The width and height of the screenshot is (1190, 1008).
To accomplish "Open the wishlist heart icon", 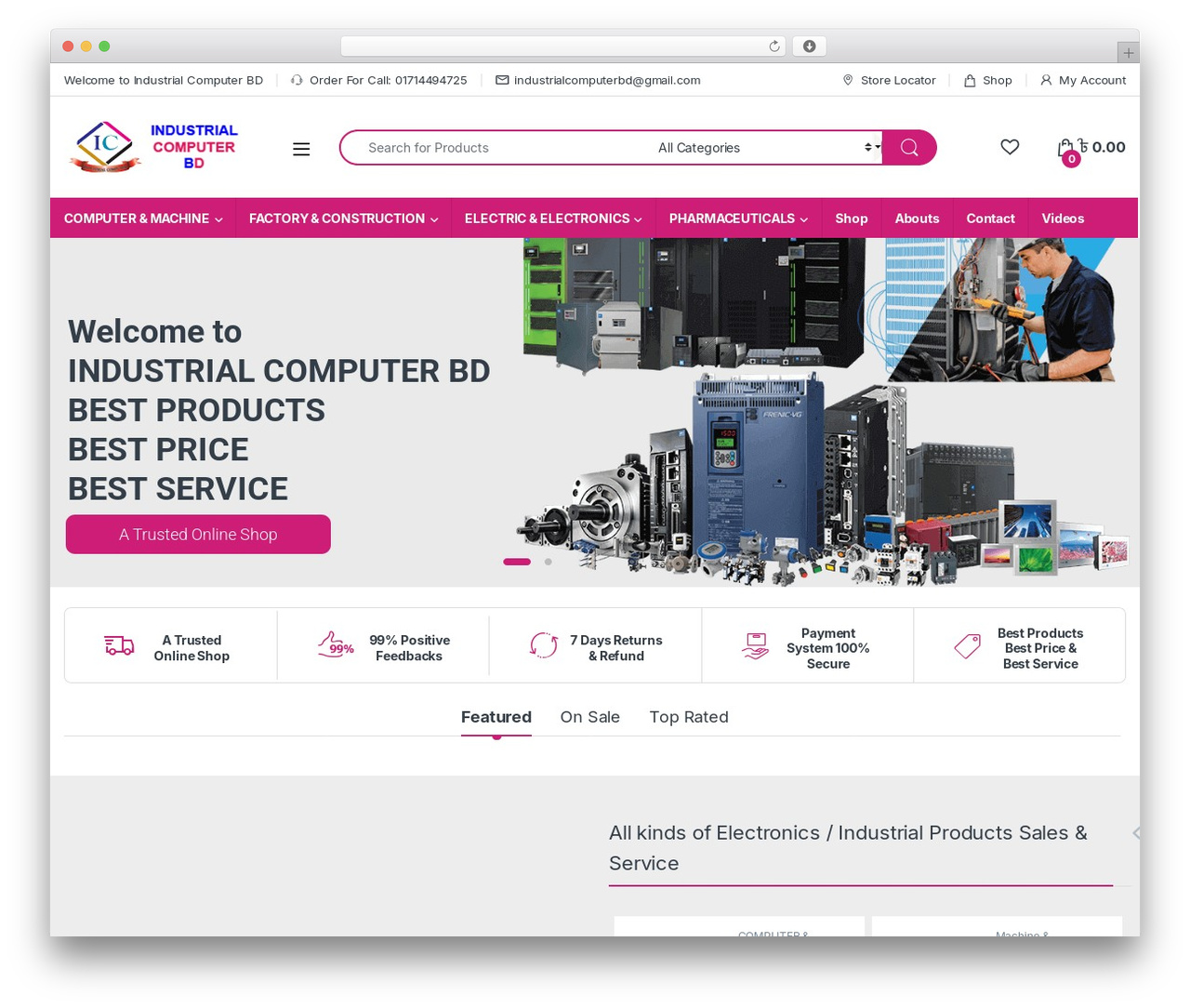I will coord(1010,147).
